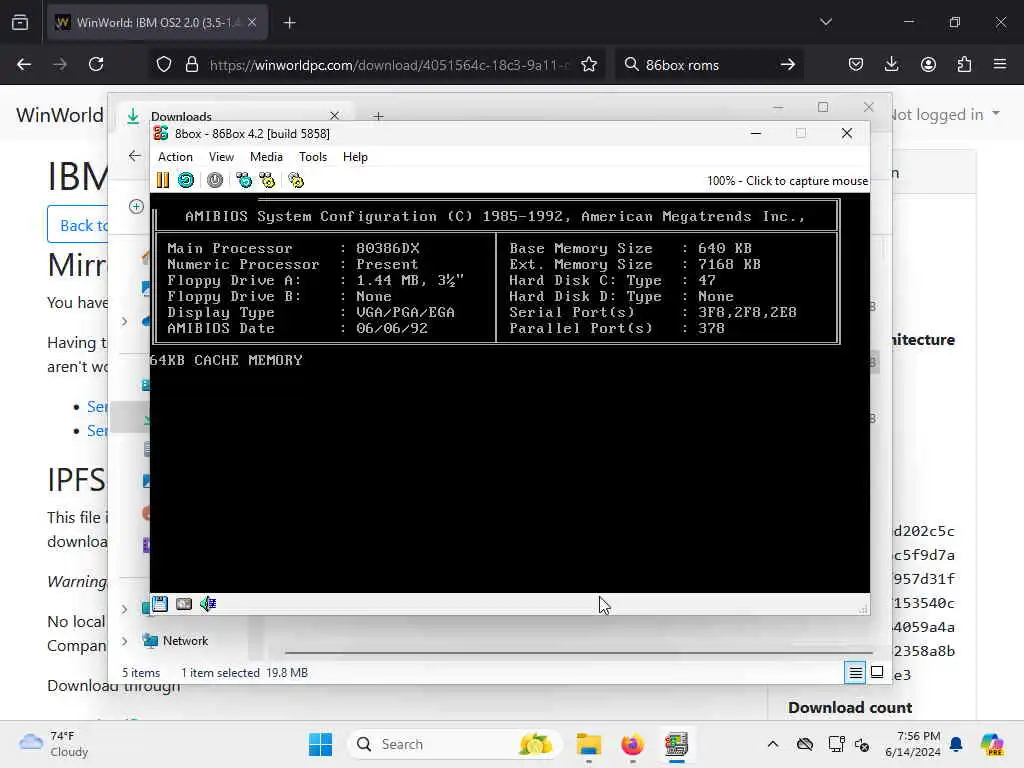The height and width of the screenshot is (768, 1024).
Task: Send Ctrl+Alt+Del via toolbar icon
Action: pos(244,180)
